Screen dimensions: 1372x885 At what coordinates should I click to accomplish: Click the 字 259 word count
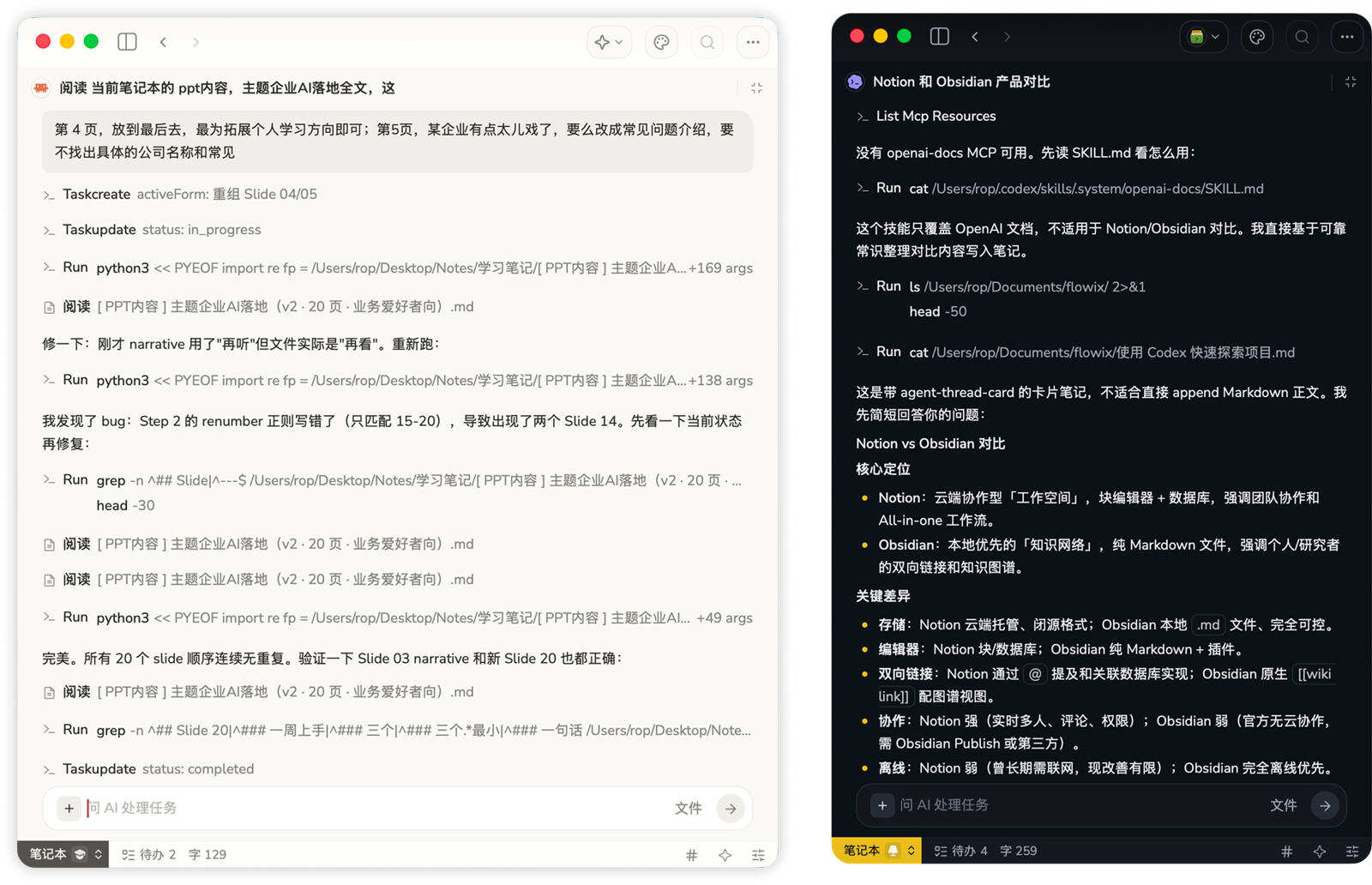(x=1019, y=851)
